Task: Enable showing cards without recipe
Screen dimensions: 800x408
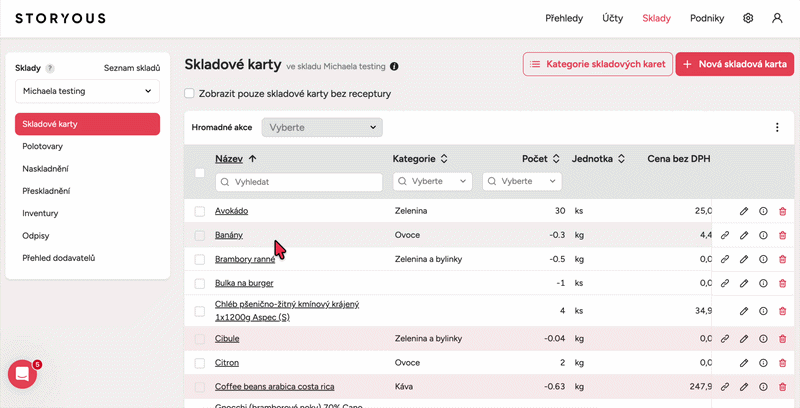Action: [x=190, y=94]
